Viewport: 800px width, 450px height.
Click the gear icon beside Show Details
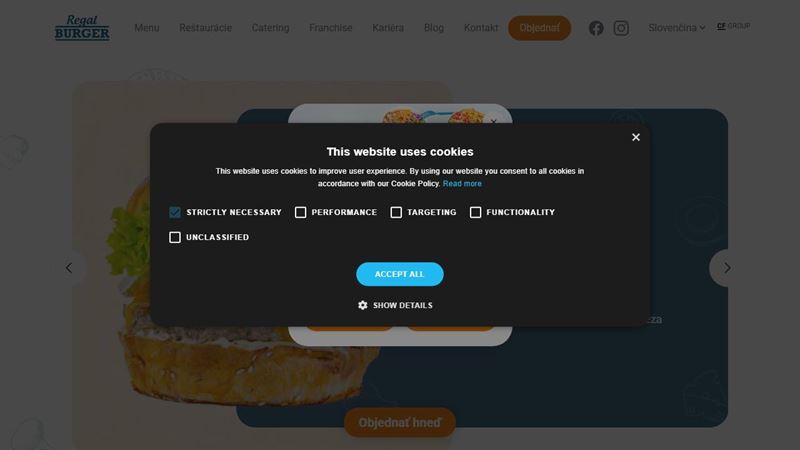[x=363, y=305]
